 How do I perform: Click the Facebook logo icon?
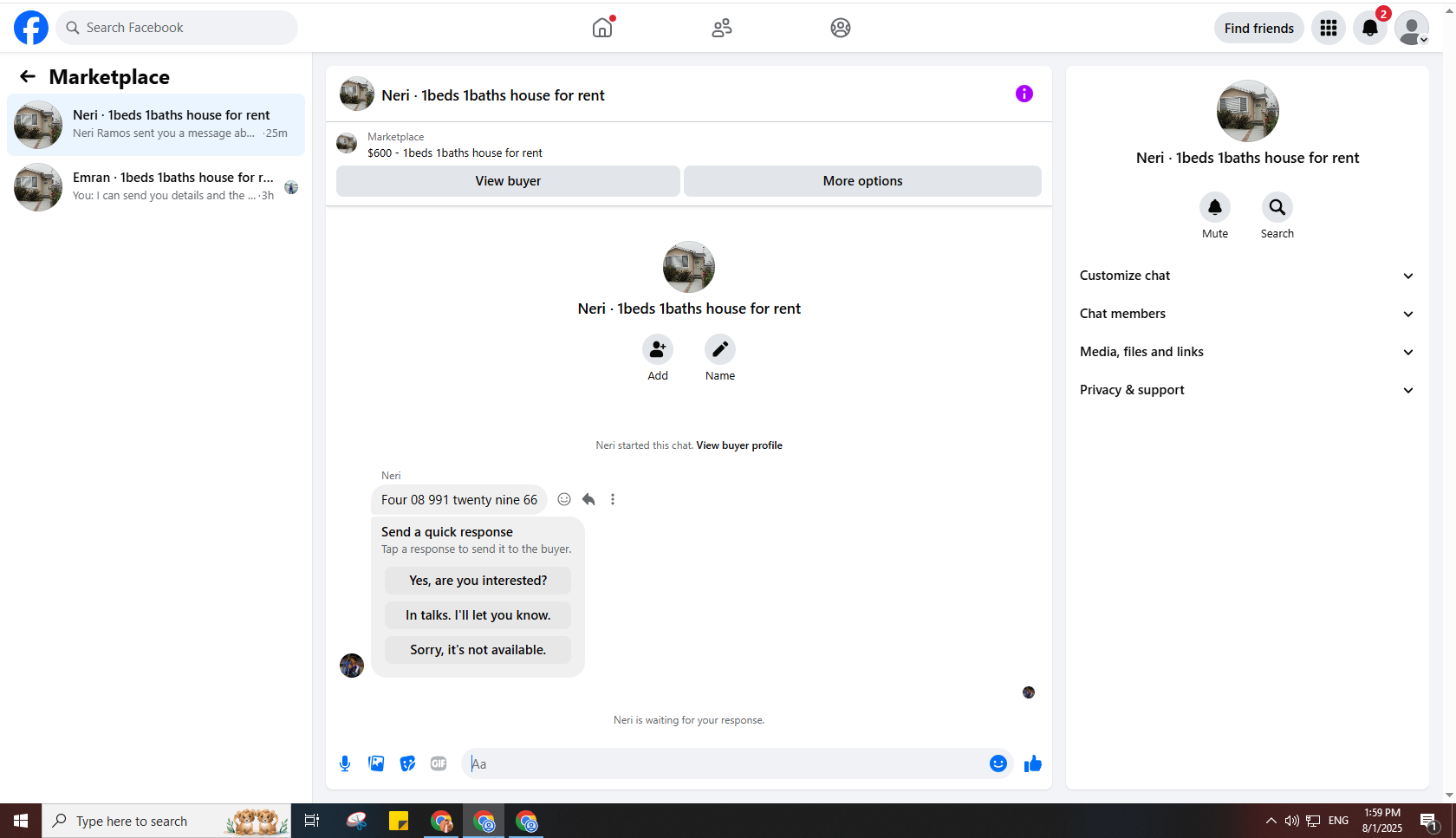click(x=31, y=28)
